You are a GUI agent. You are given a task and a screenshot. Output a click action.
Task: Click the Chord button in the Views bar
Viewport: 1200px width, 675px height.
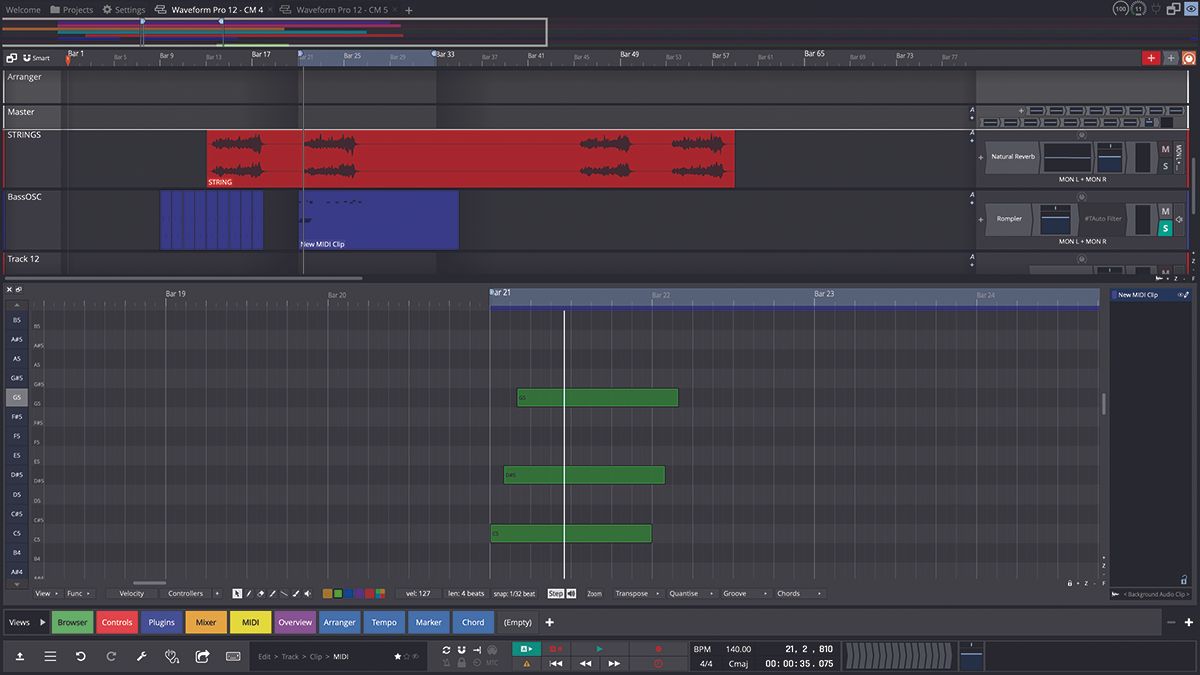point(472,622)
